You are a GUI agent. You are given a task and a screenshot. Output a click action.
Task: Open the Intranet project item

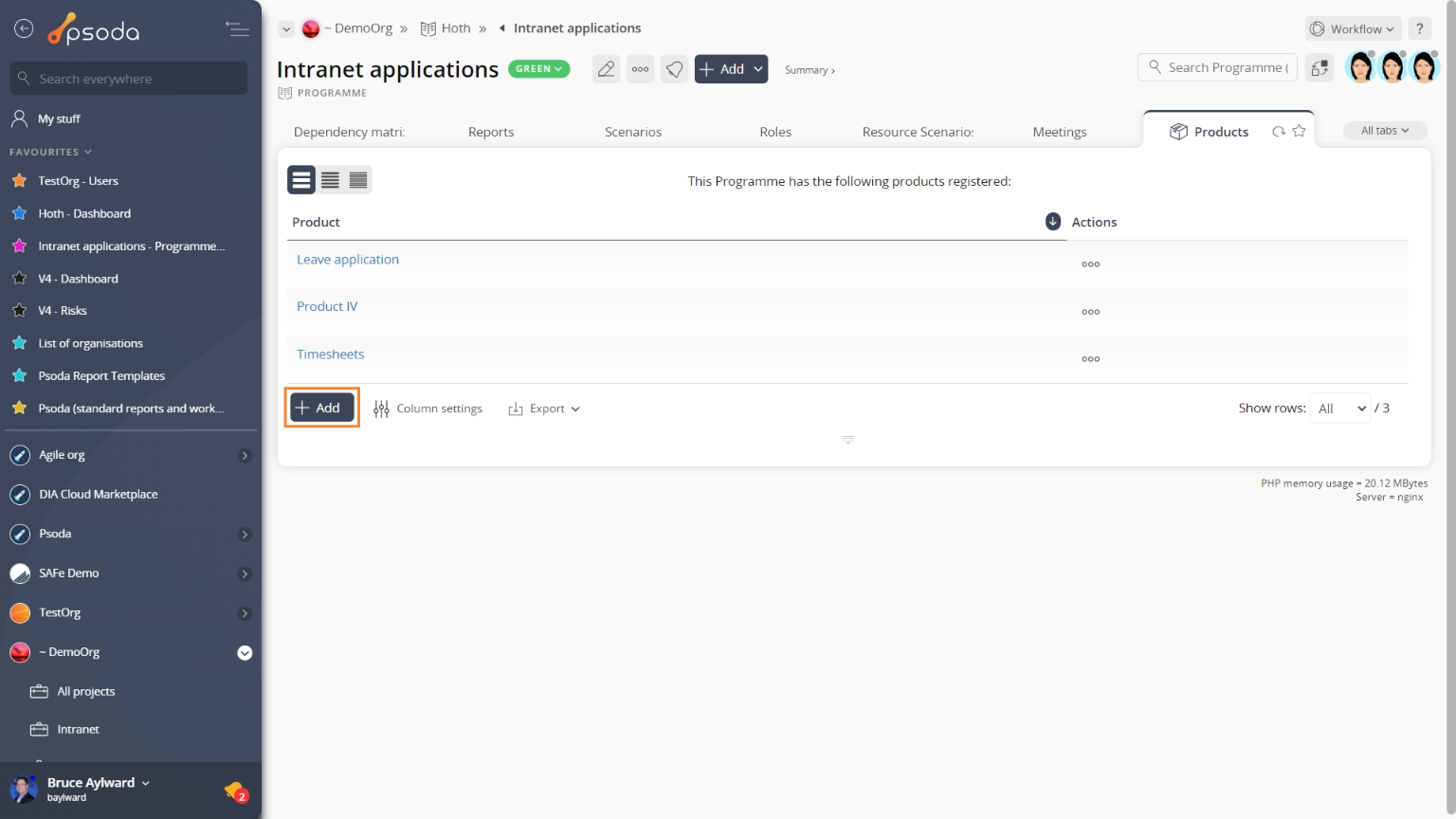pos(78,730)
